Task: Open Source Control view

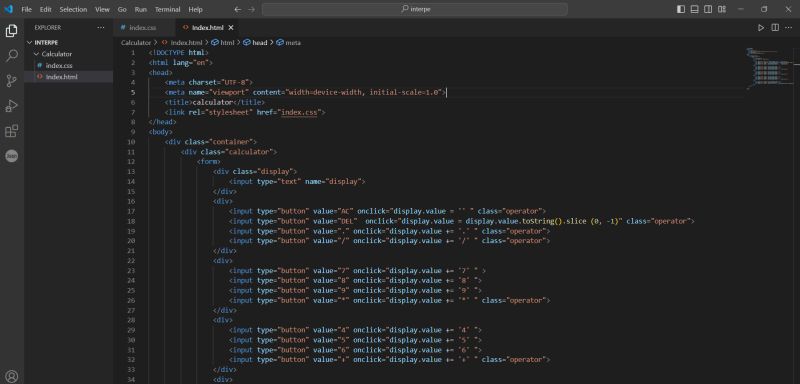Action: pyautogui.click(x=11, y=81)
